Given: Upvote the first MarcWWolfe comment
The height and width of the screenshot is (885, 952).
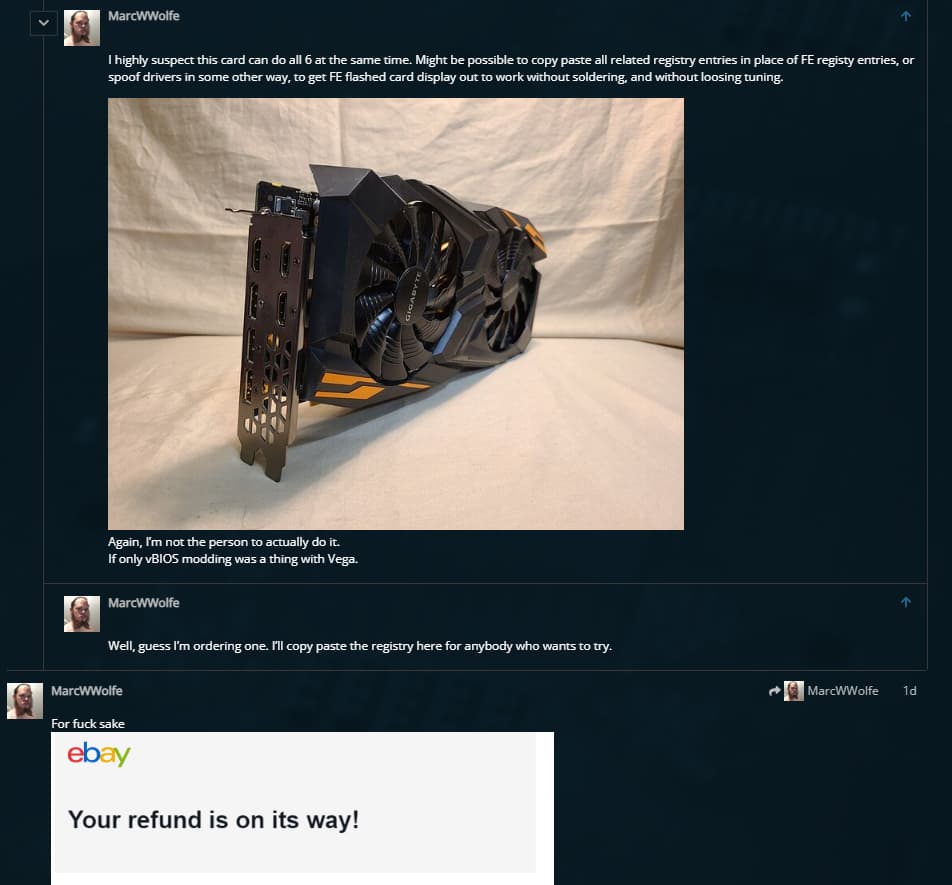Looking at the screenshot, I should point(905,16).
